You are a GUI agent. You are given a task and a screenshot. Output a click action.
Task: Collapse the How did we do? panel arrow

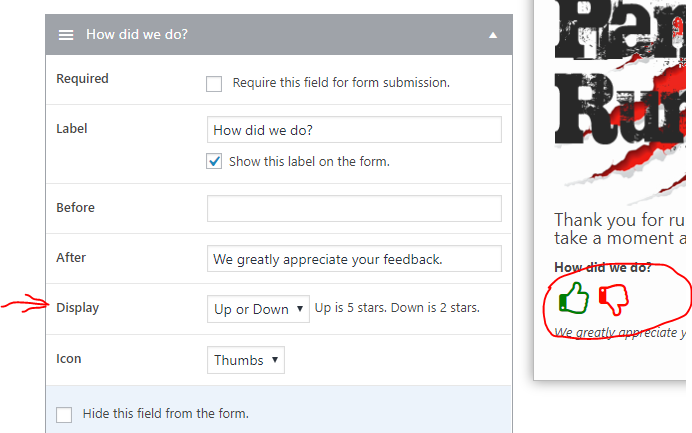(493, 35)
